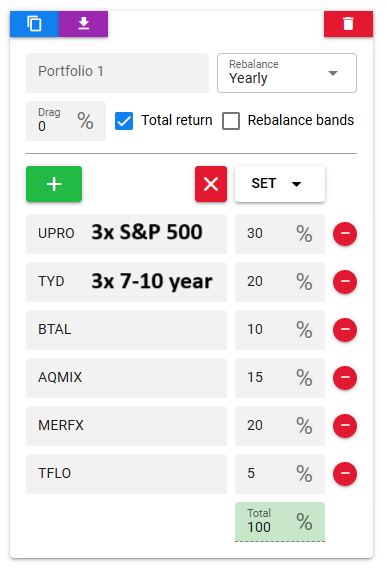Click the Portfolio 1 name field
Viewport: 387px width, 570px height.
pyautogui.click(x=117, y=73)
